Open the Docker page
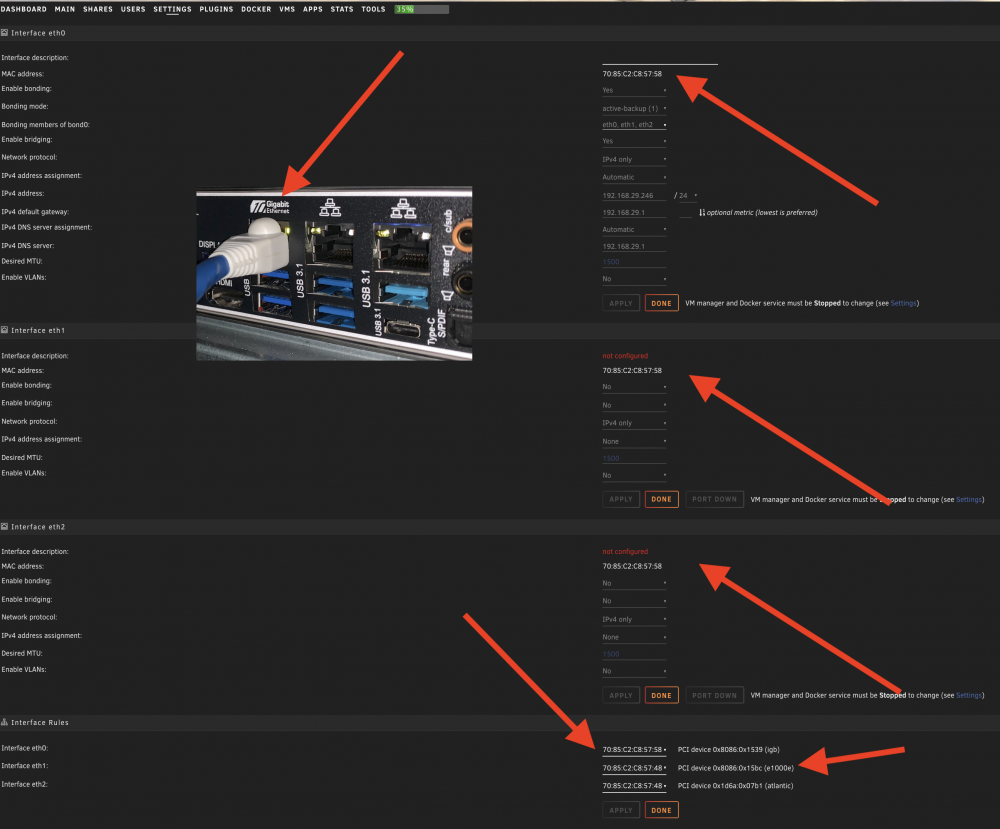 tap(256, 9)
